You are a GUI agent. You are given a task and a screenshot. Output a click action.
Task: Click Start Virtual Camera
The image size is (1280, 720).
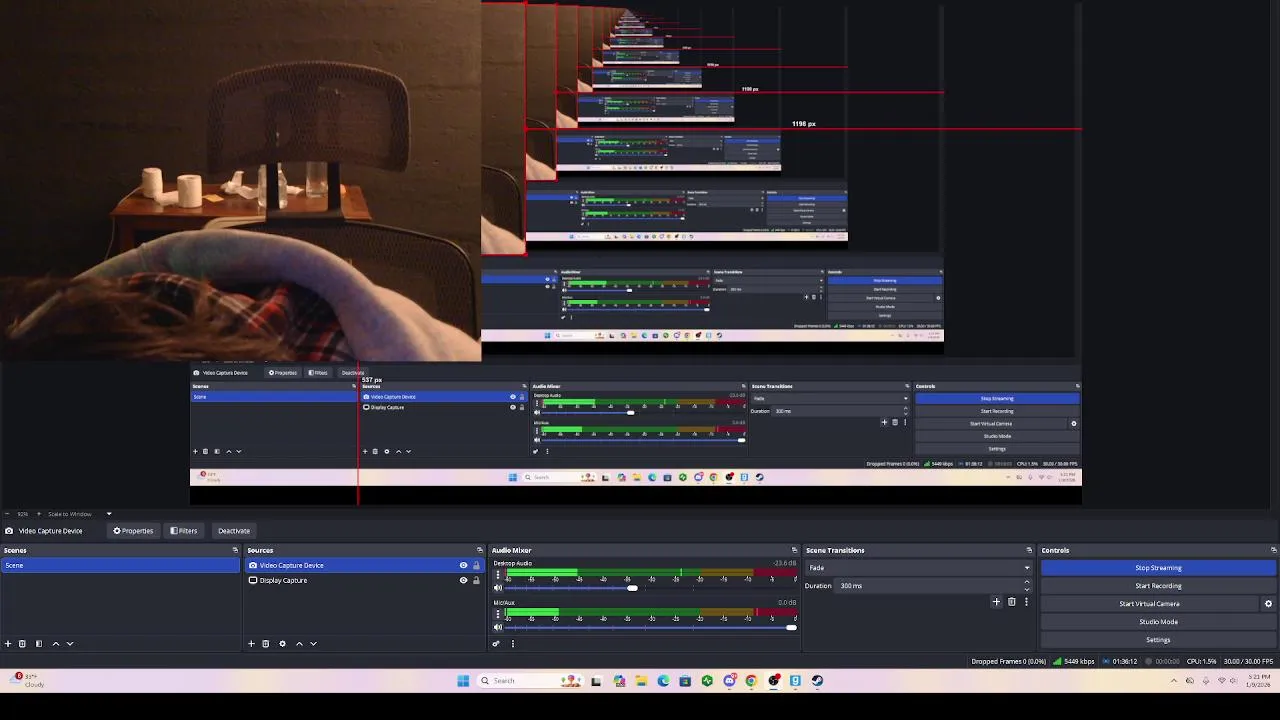(1149, 604)
